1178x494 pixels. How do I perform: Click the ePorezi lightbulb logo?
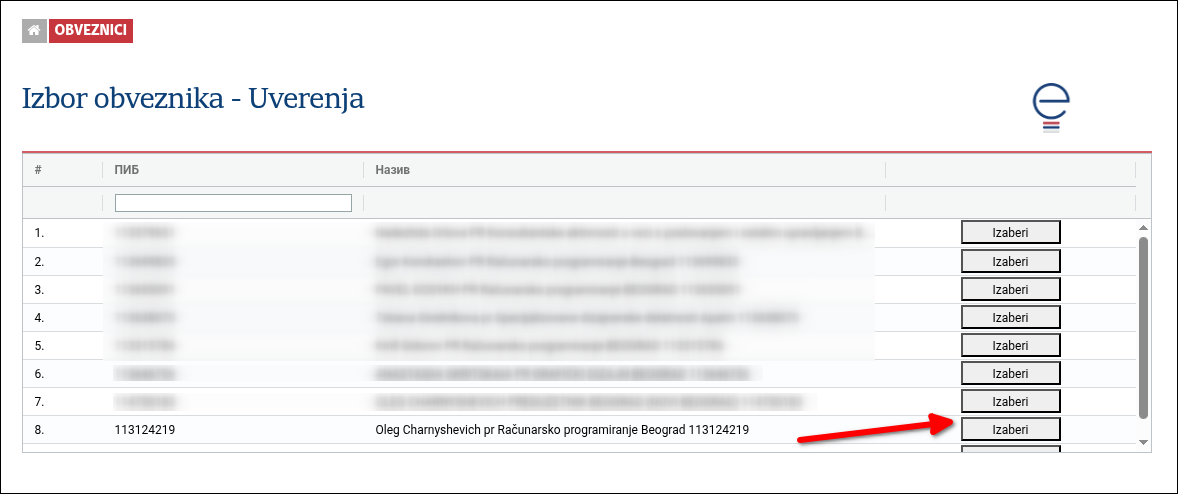[1051, 108]
